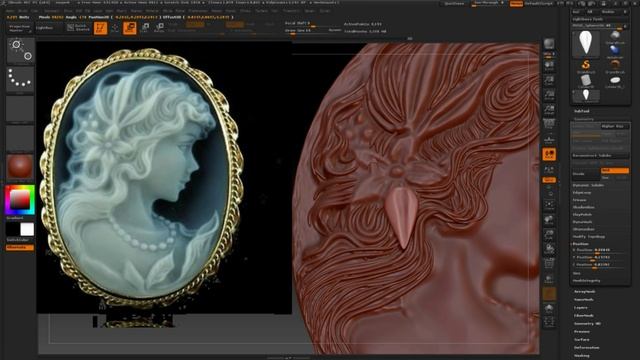Select the gray cylinder tool thumbnail
Image resolution: width=640 pixels, height=360 pixels.
pyautogui.click(x=586, y=80)
